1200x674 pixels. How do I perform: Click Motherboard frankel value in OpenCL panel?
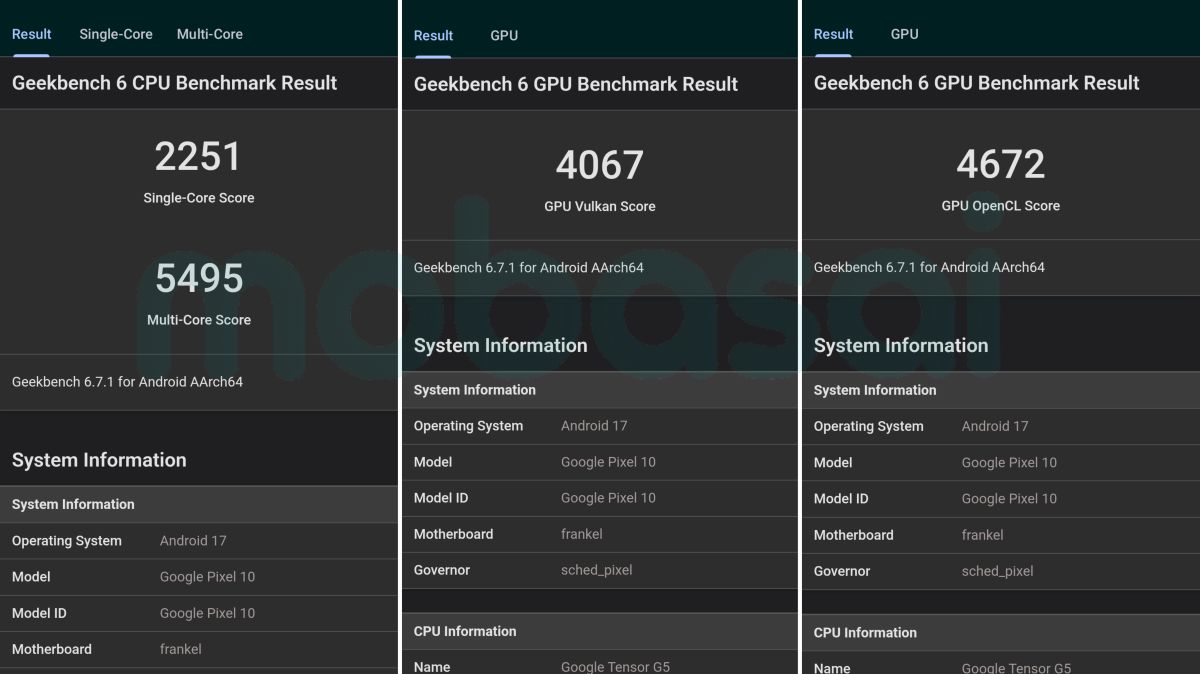coord(983,535)
